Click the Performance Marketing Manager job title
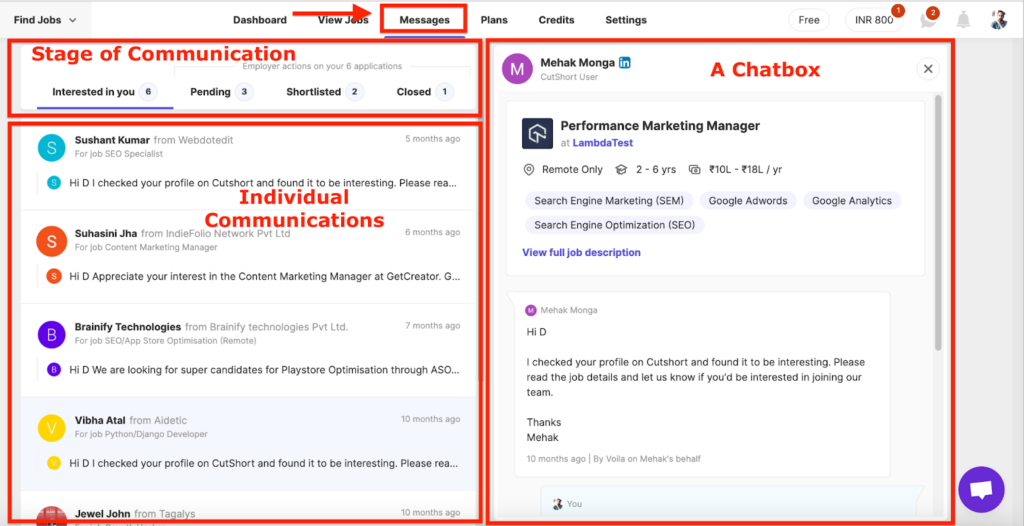The image size is (1024, 526). pos(660,126)
